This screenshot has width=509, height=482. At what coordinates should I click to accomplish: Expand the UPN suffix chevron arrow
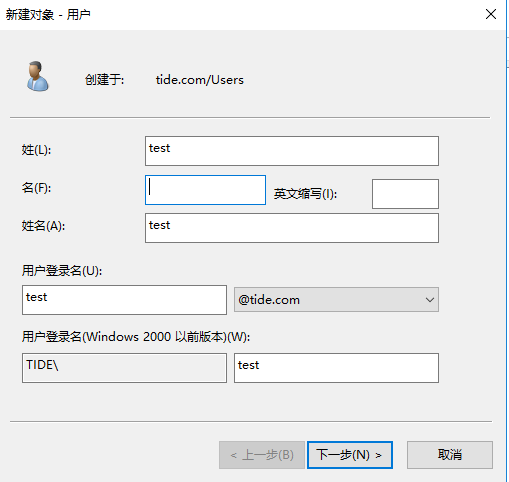tap(430, 300)
